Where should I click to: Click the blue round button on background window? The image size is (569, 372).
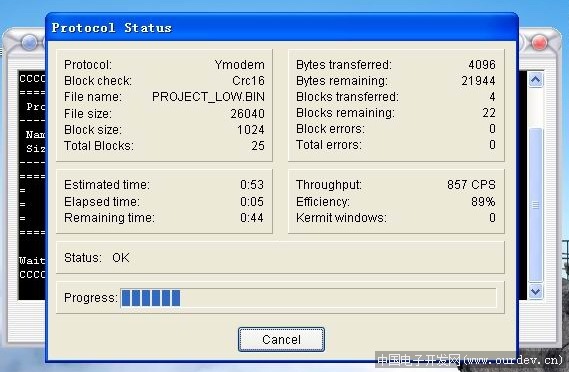29,42
